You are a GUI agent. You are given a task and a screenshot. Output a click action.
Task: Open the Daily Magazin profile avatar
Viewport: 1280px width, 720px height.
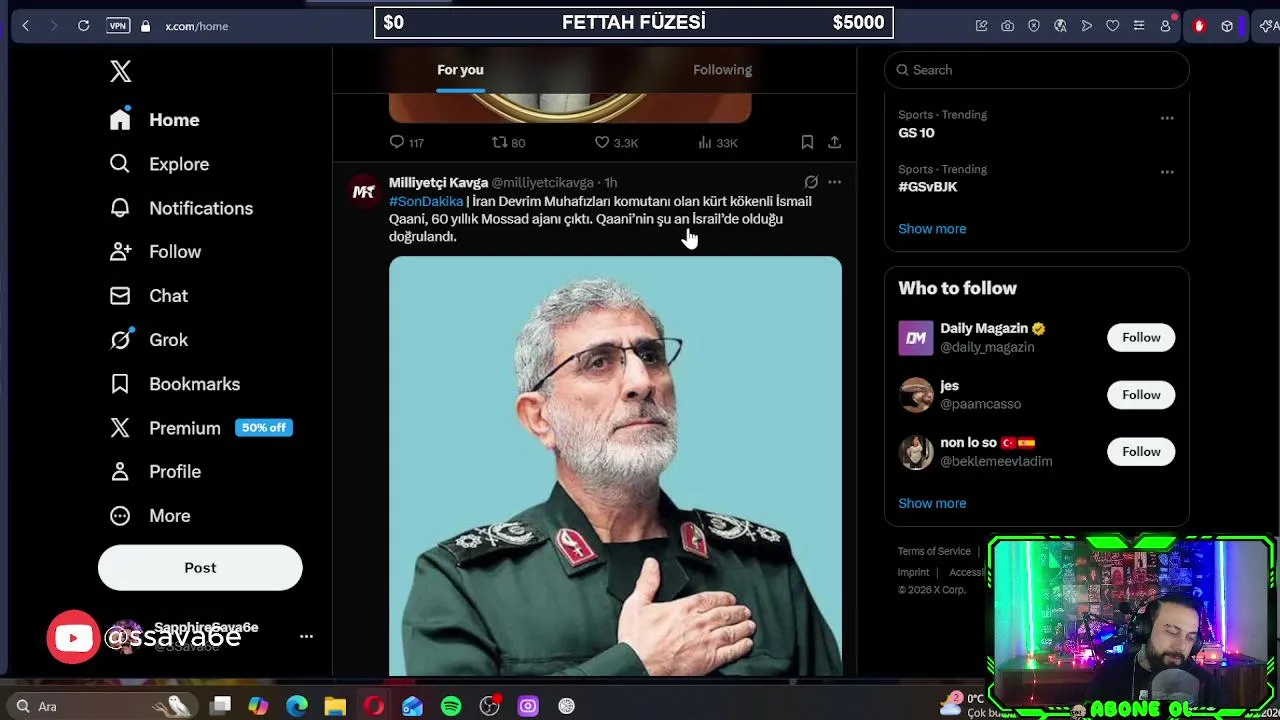click(x=915, y=338)
